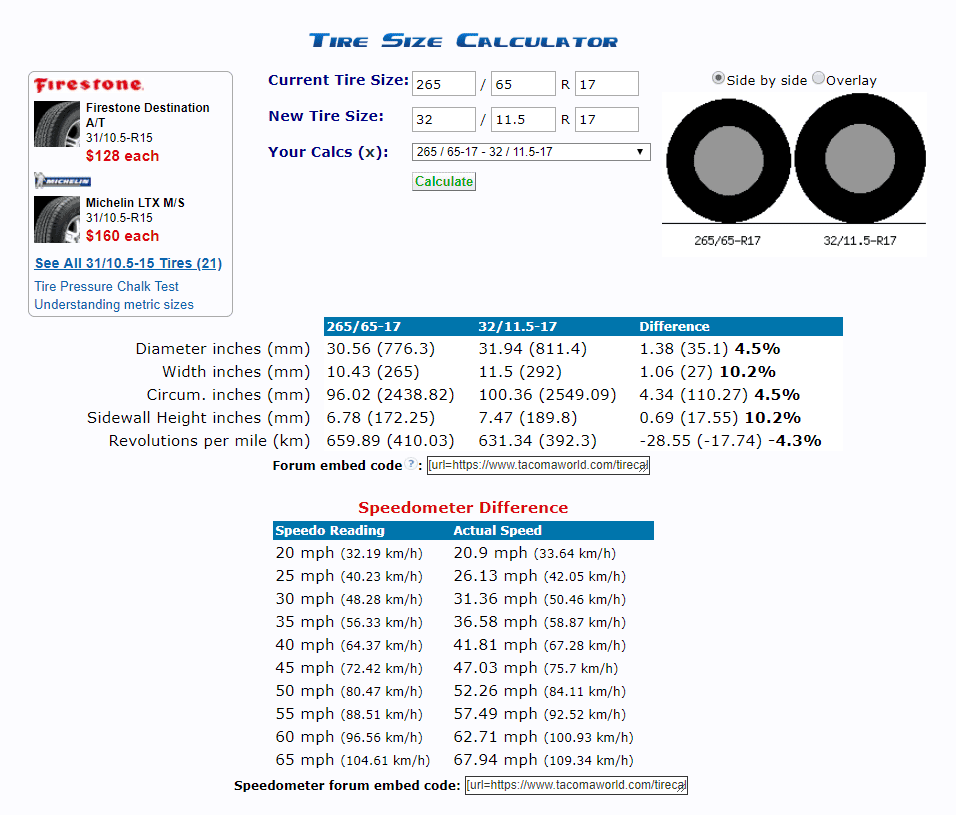This screenshot has height=815, width=956.
Task: Open Michelin LTX M/S tire thumbnail
Action: 57,219
